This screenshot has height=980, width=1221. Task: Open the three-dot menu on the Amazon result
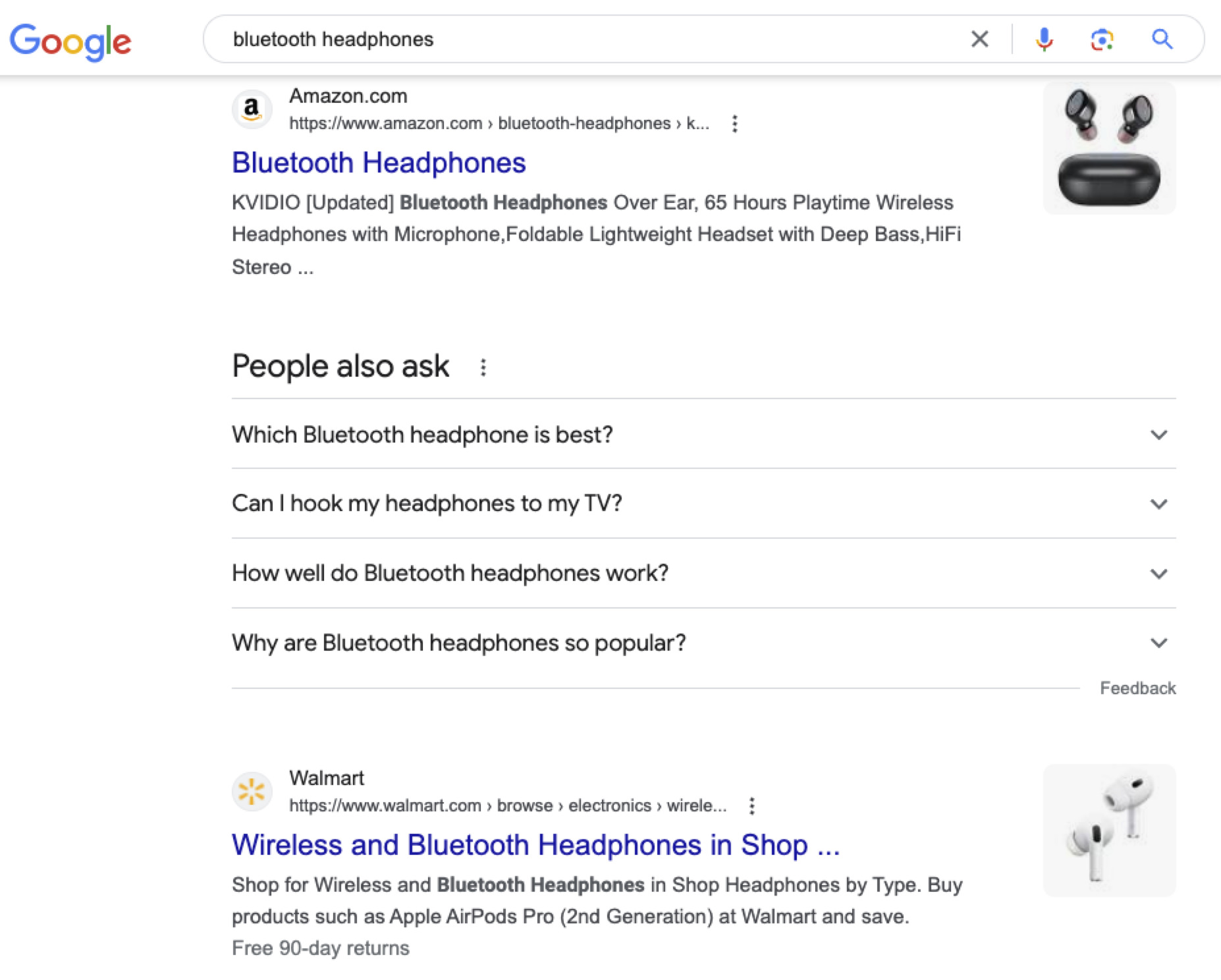tap(734, 123)
